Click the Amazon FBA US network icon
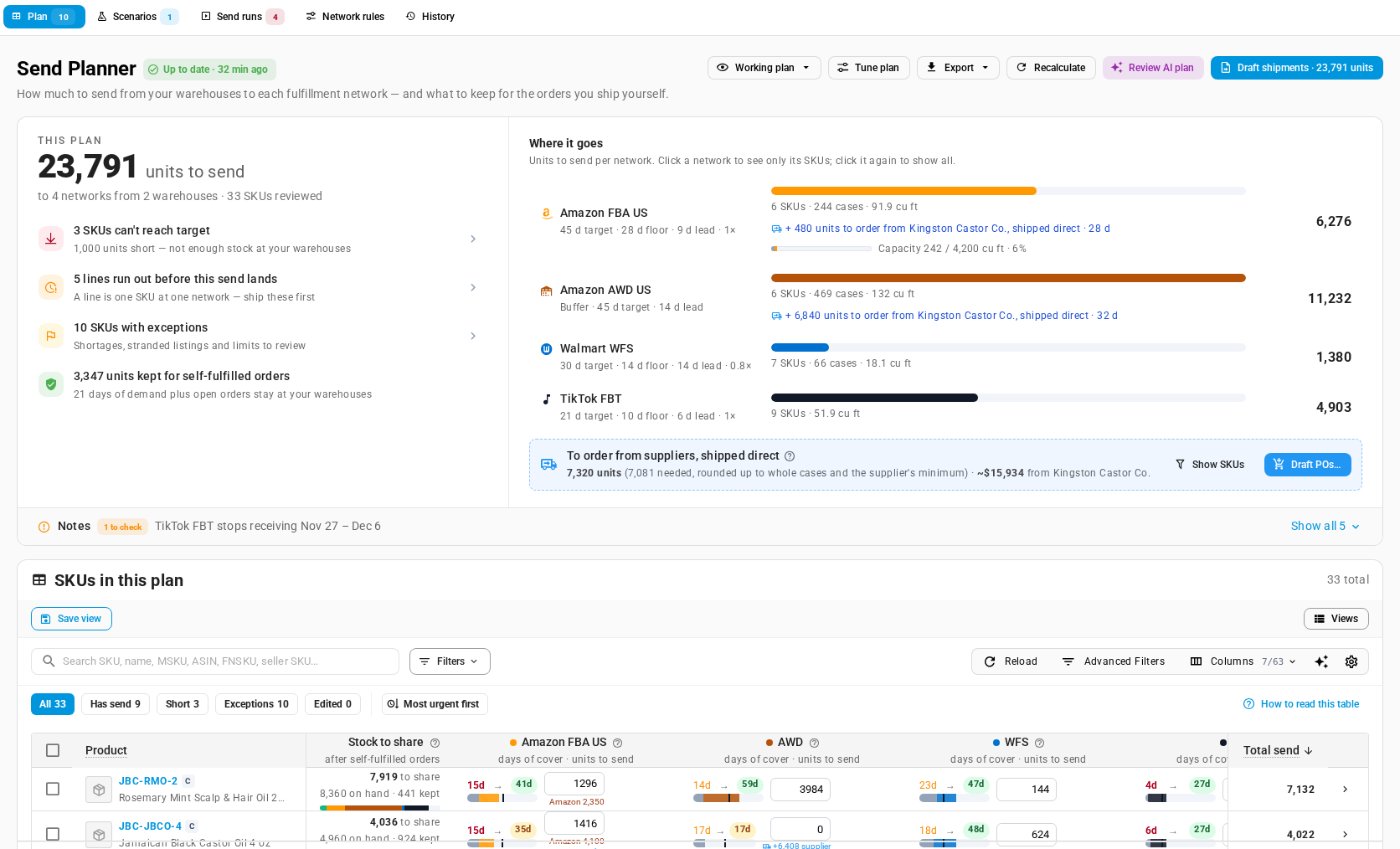1400x849 pixels. 546,214
